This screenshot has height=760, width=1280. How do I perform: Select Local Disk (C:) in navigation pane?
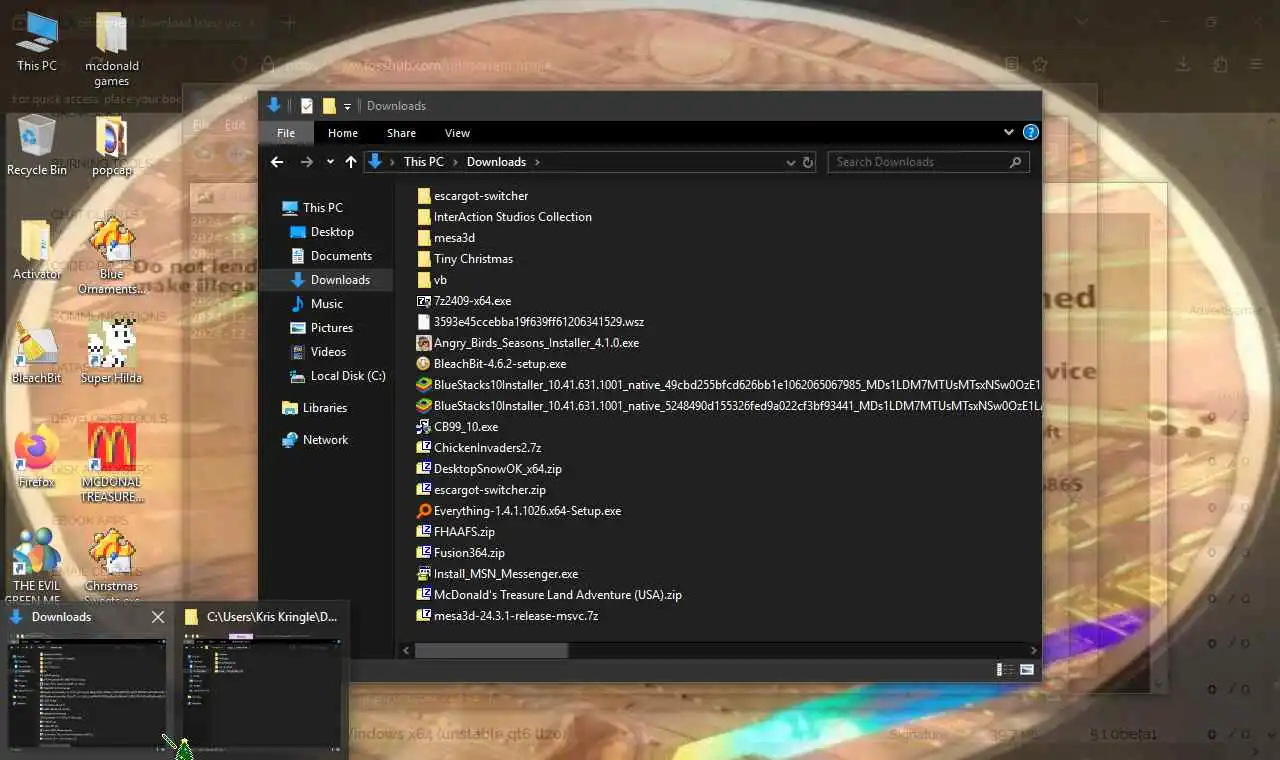337,376
